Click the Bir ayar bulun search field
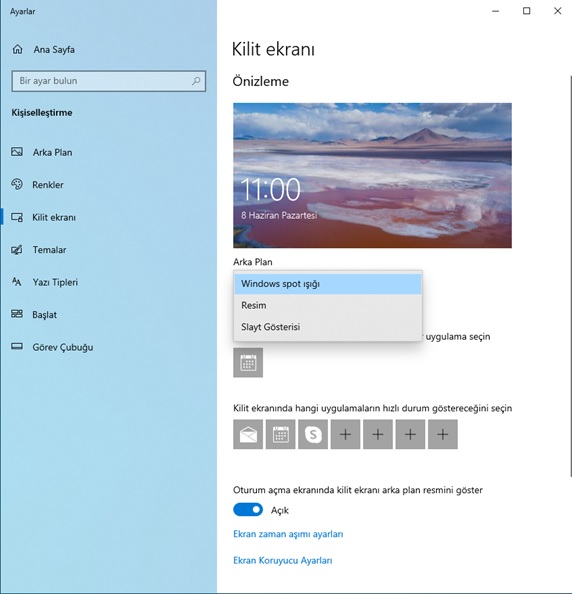The height and width of the screenshot is (594, 572). [109, 81]
